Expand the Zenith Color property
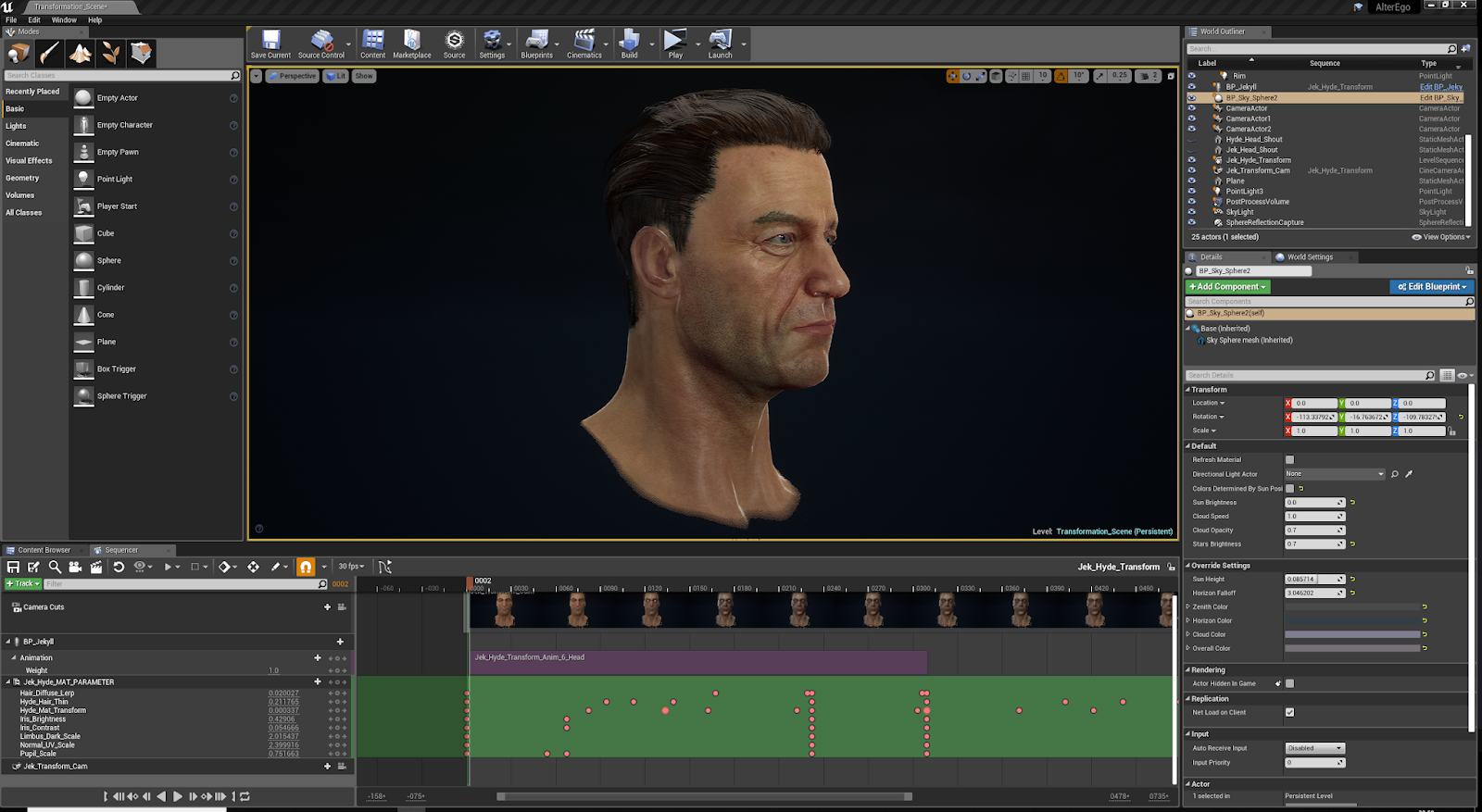This screenshot has height=812, width=1482. coord(1188,607)
